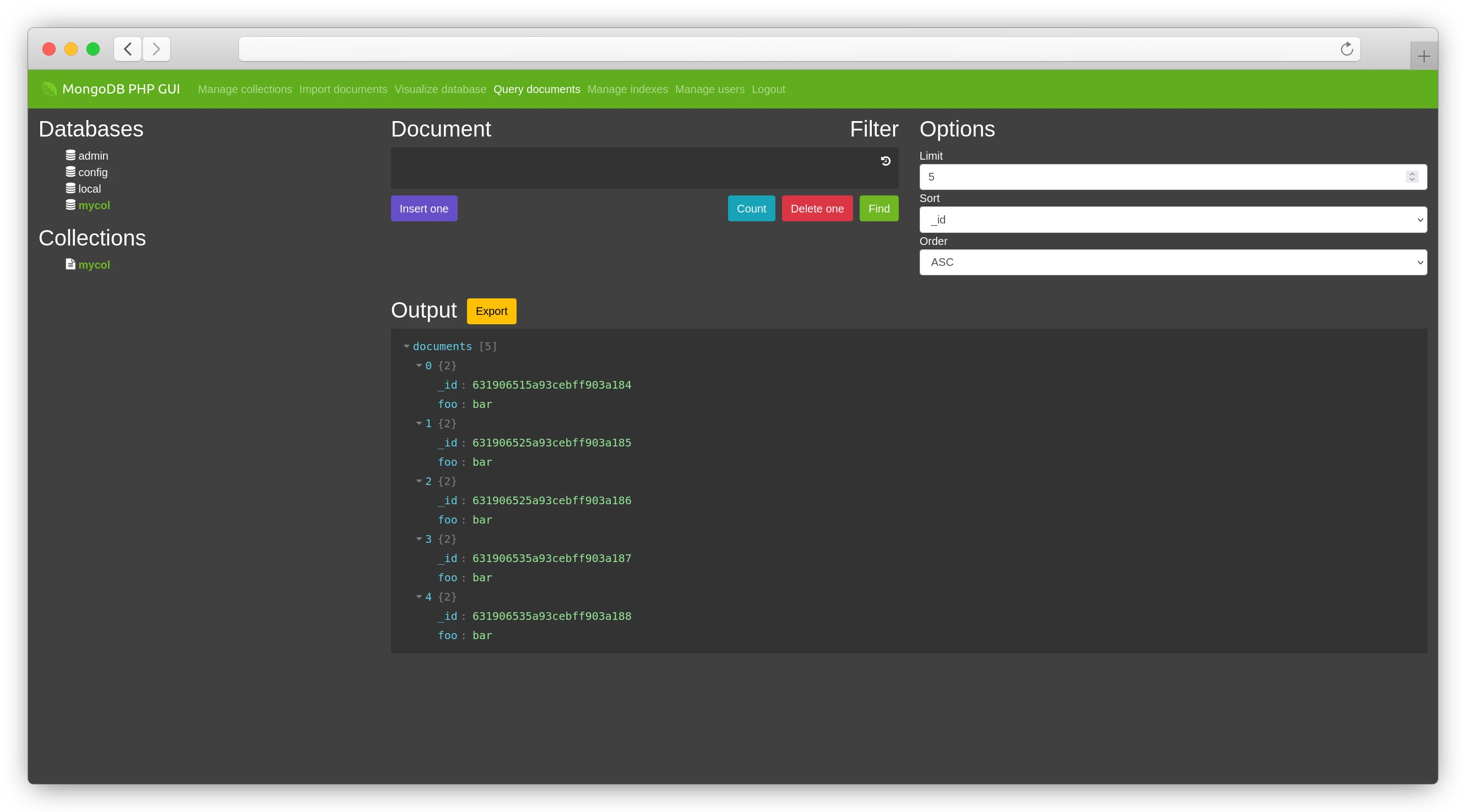The height and width of the screenshot is (812, 1466).
Task: Open the Sort dropdown showing _id
Action: coord(1174,220)
